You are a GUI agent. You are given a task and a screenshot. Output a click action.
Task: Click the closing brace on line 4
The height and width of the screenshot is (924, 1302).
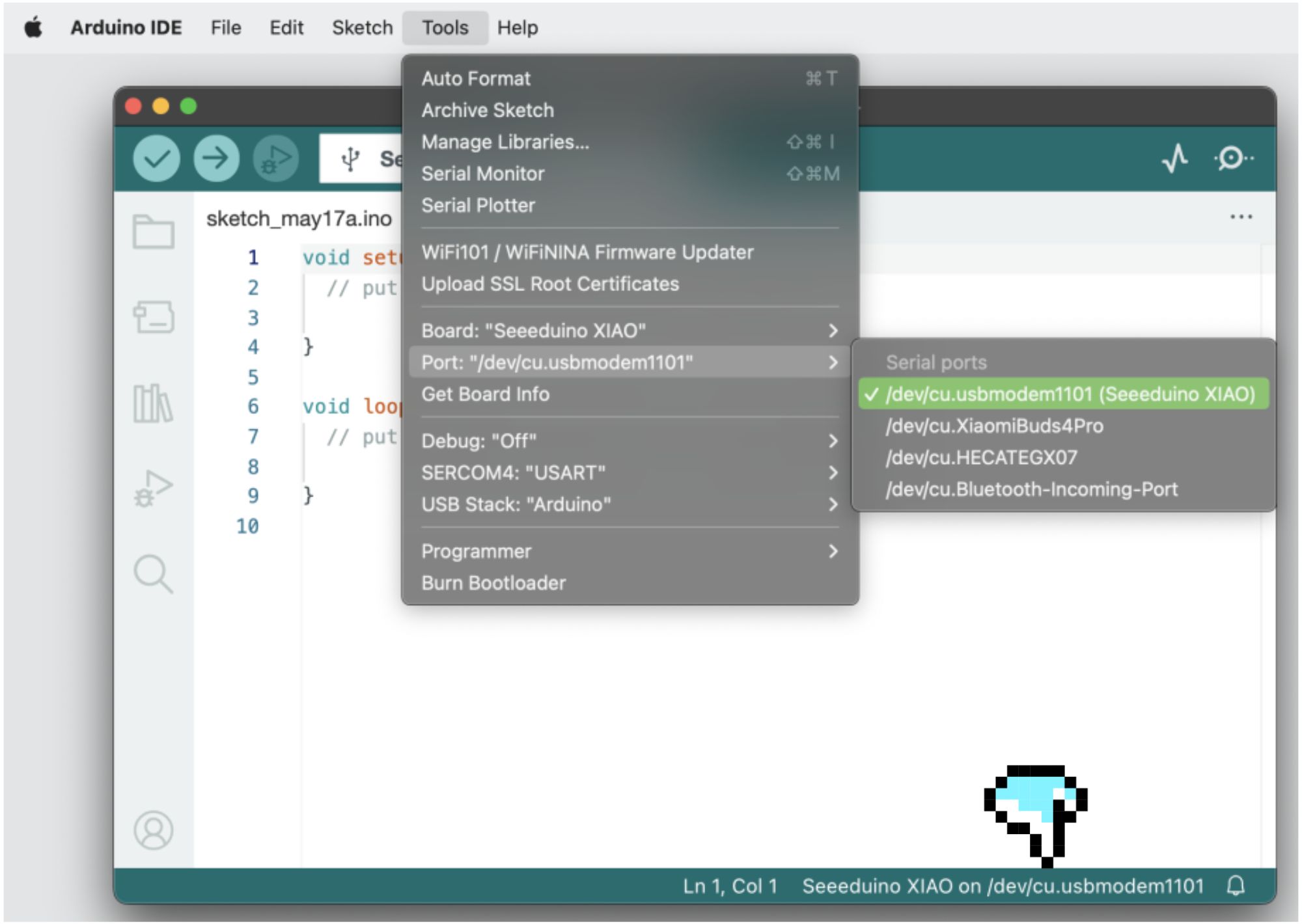pos(309,347)
